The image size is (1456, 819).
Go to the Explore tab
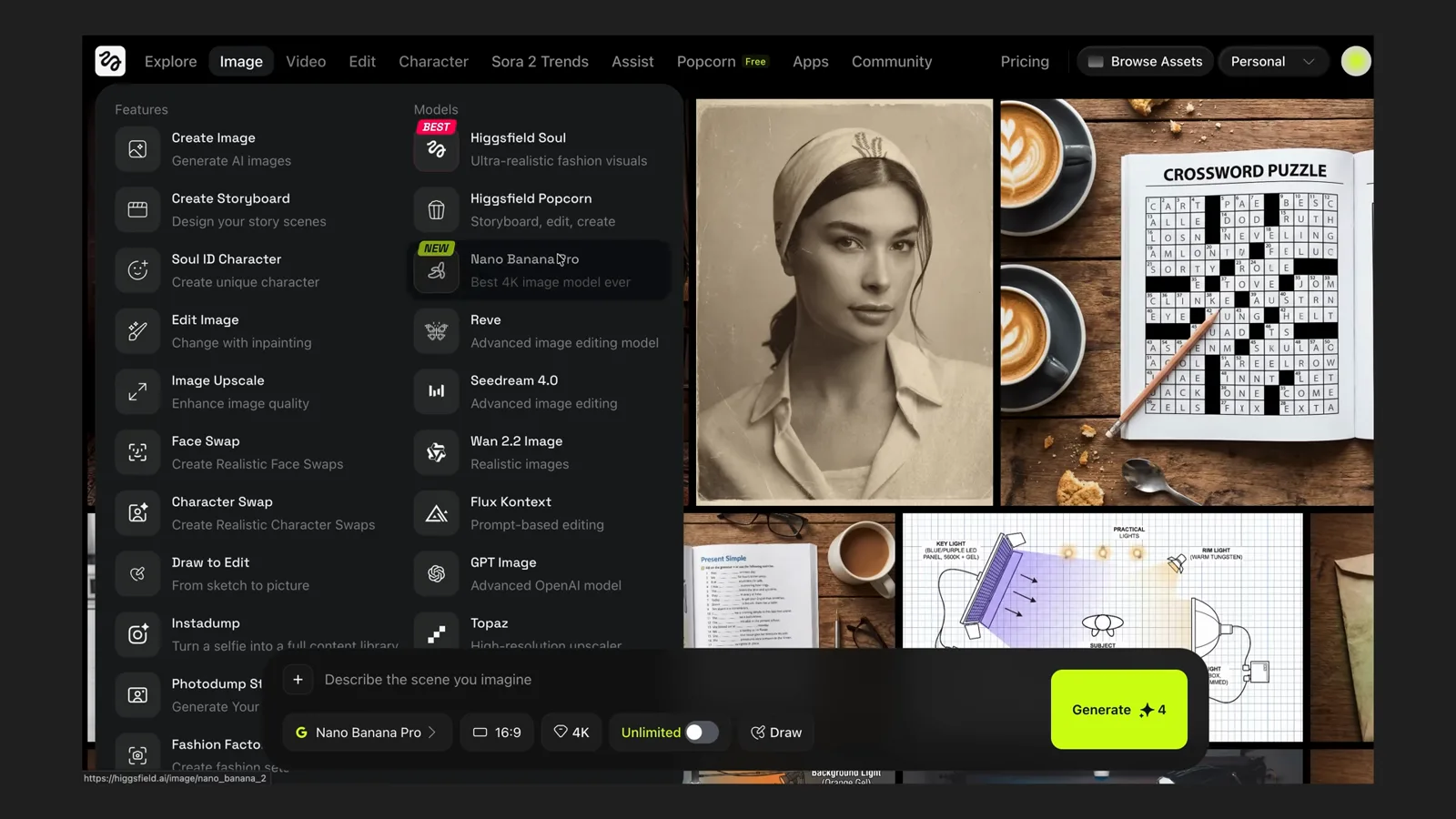pos(170,61)
